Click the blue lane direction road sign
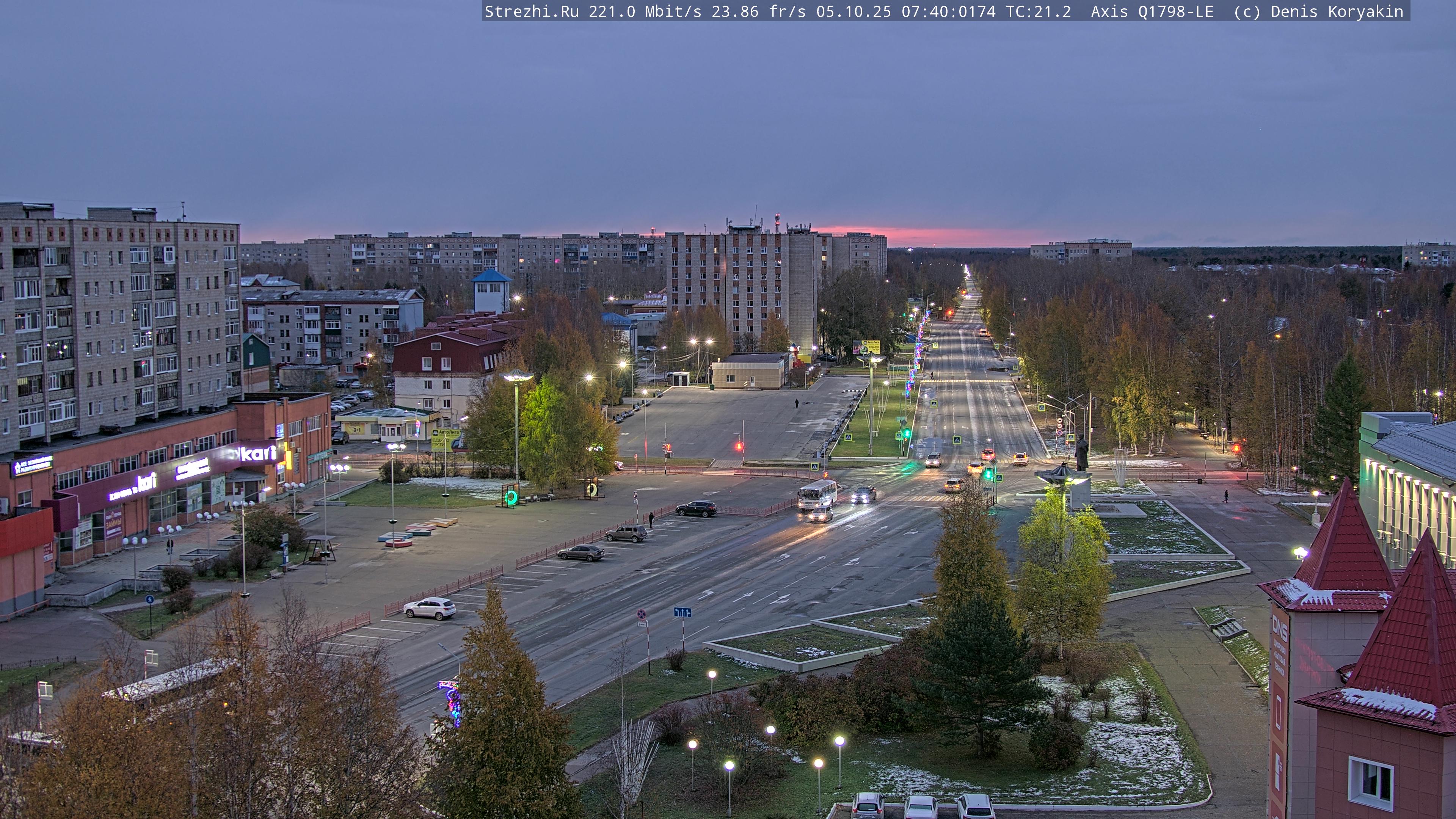The height and width of the screenshot is (819, 1456). click(682, 612)
